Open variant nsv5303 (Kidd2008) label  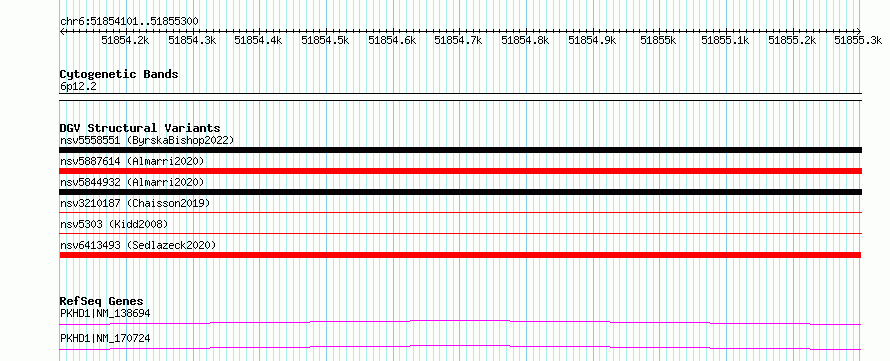tap(114, 224)
